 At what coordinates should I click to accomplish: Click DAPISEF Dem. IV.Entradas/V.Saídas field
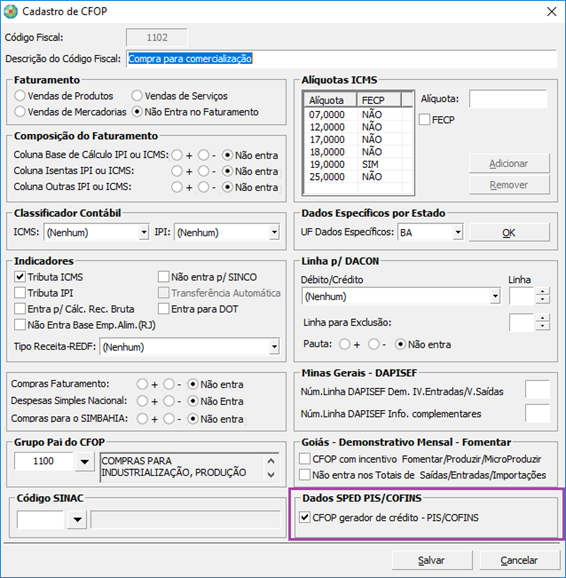(x=537, y=390)
